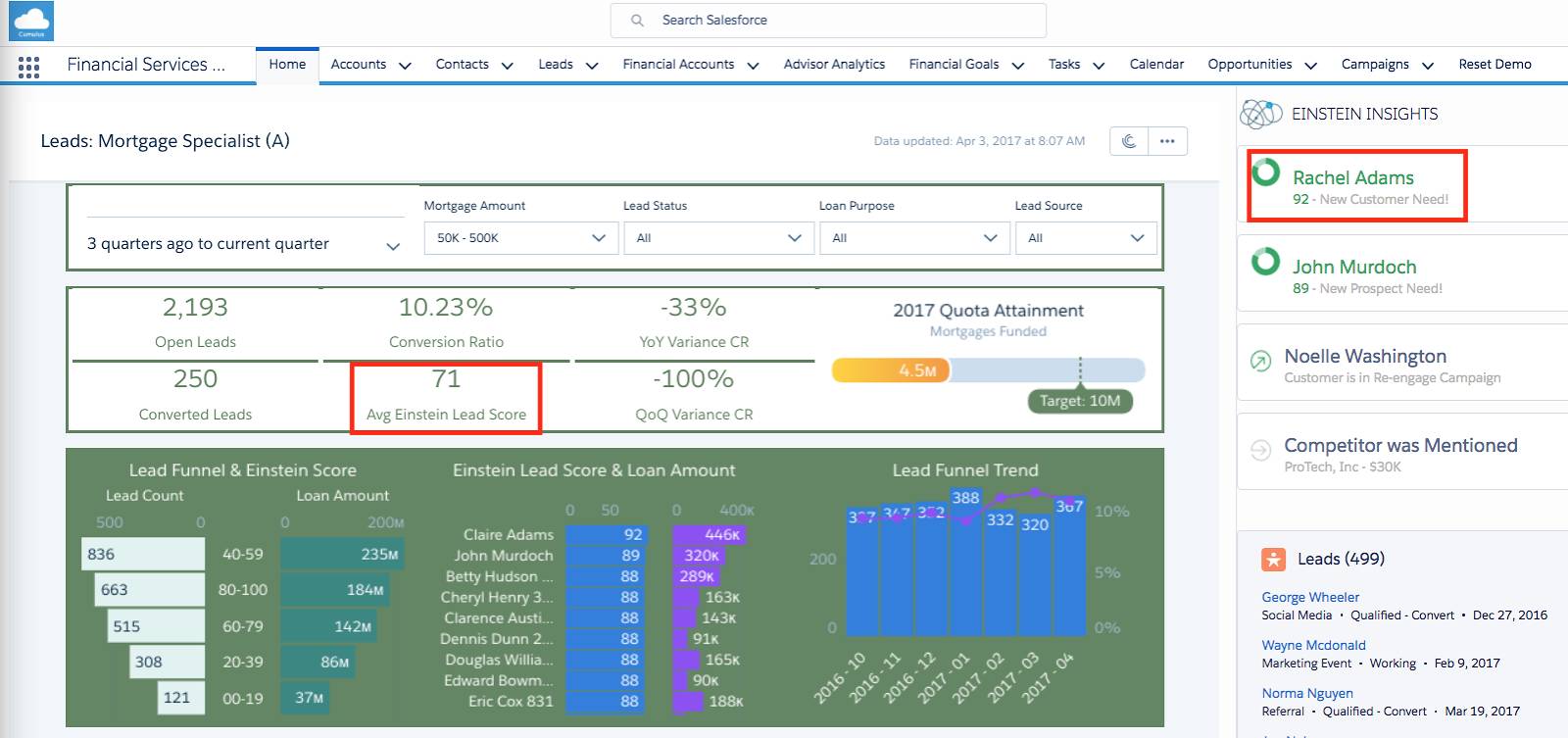
Task: Expand the Financial Goals tab chevron
Action: 1017,66
